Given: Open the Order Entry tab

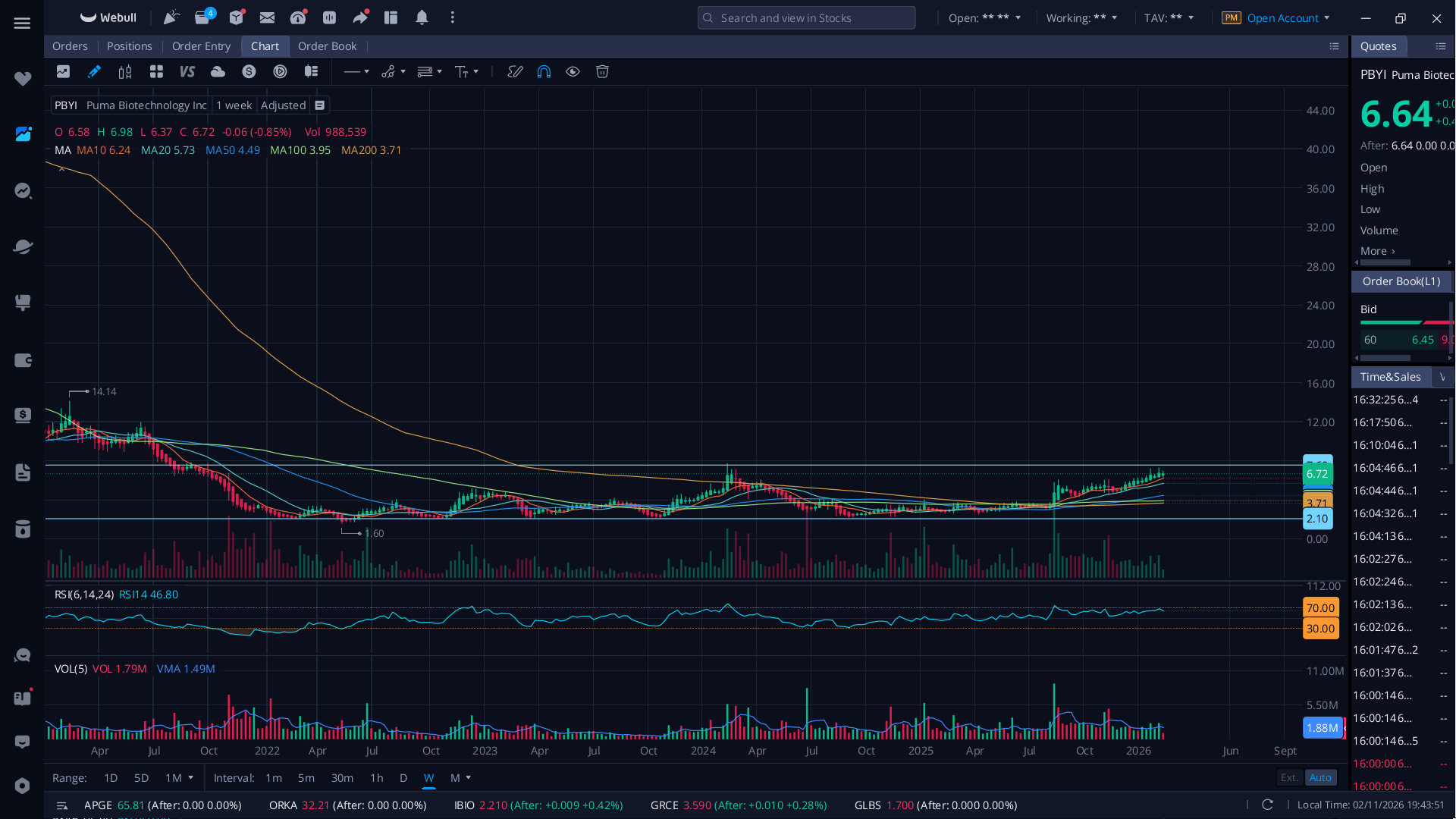Looking at the screenshot, I should (201, 46).
